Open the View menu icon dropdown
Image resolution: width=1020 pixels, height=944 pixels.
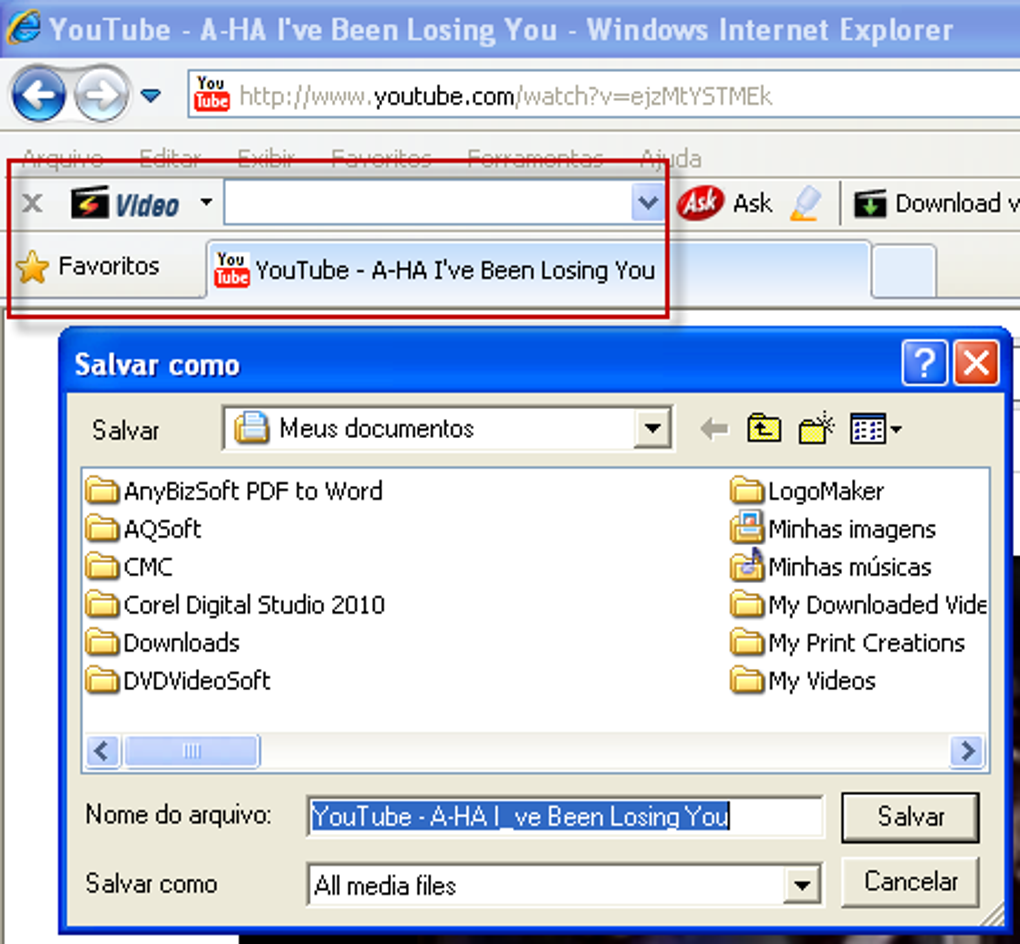pyautogui.click(x=875, y=429)
